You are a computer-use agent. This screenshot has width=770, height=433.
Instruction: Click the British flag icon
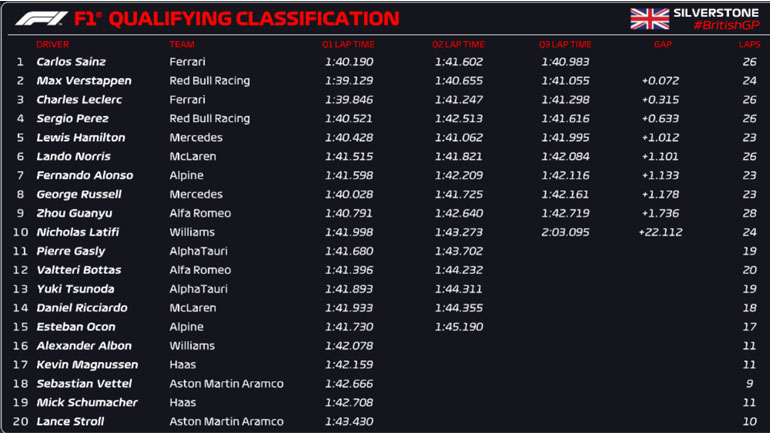(649, 18)
